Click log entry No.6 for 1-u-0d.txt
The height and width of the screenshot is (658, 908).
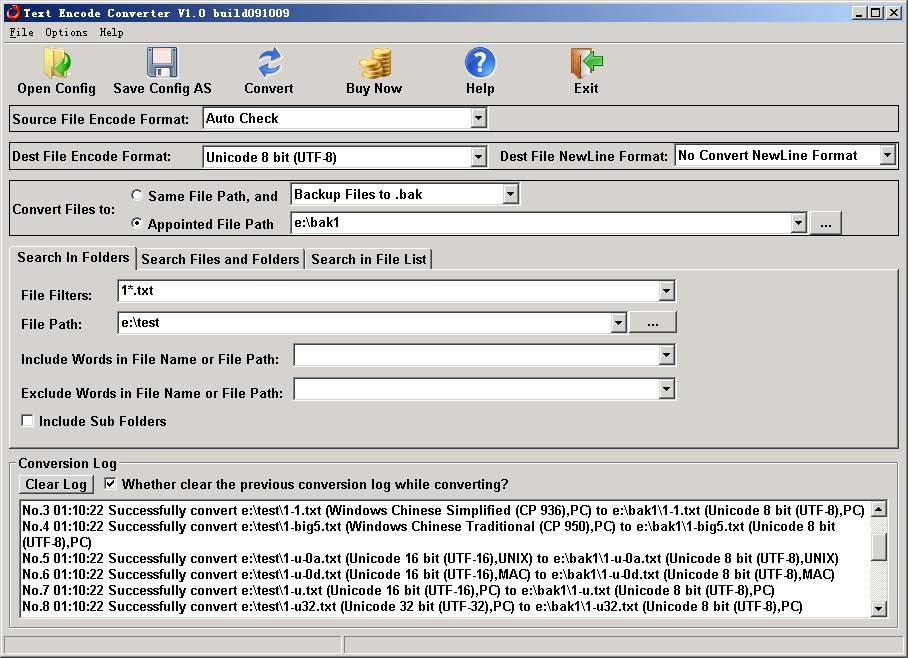pos(428,574)
